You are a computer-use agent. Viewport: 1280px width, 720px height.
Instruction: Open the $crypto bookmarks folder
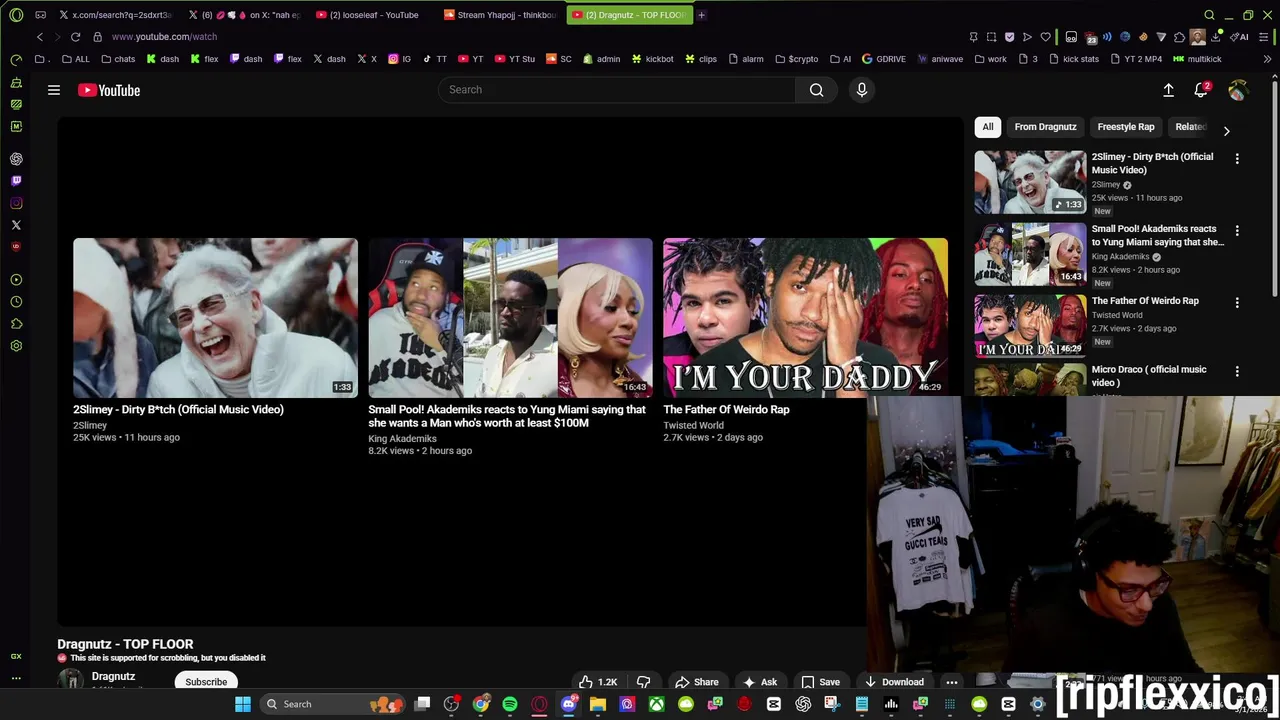click(797, 59)
